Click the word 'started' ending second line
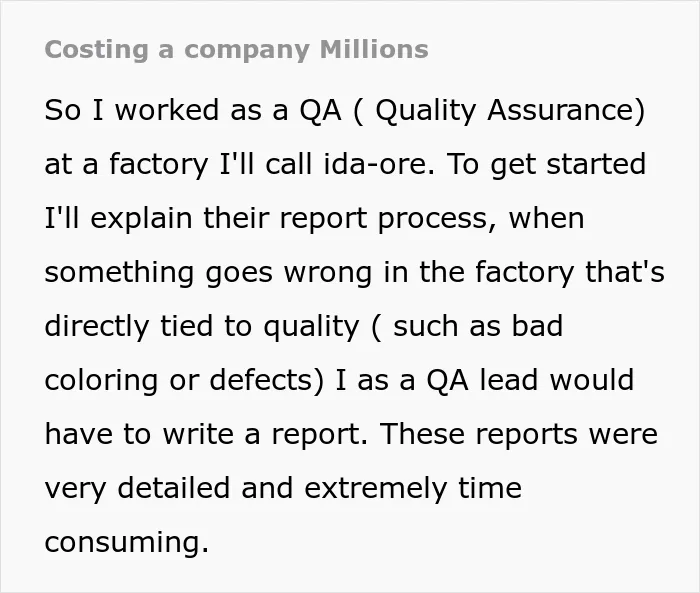 [596, 164]
